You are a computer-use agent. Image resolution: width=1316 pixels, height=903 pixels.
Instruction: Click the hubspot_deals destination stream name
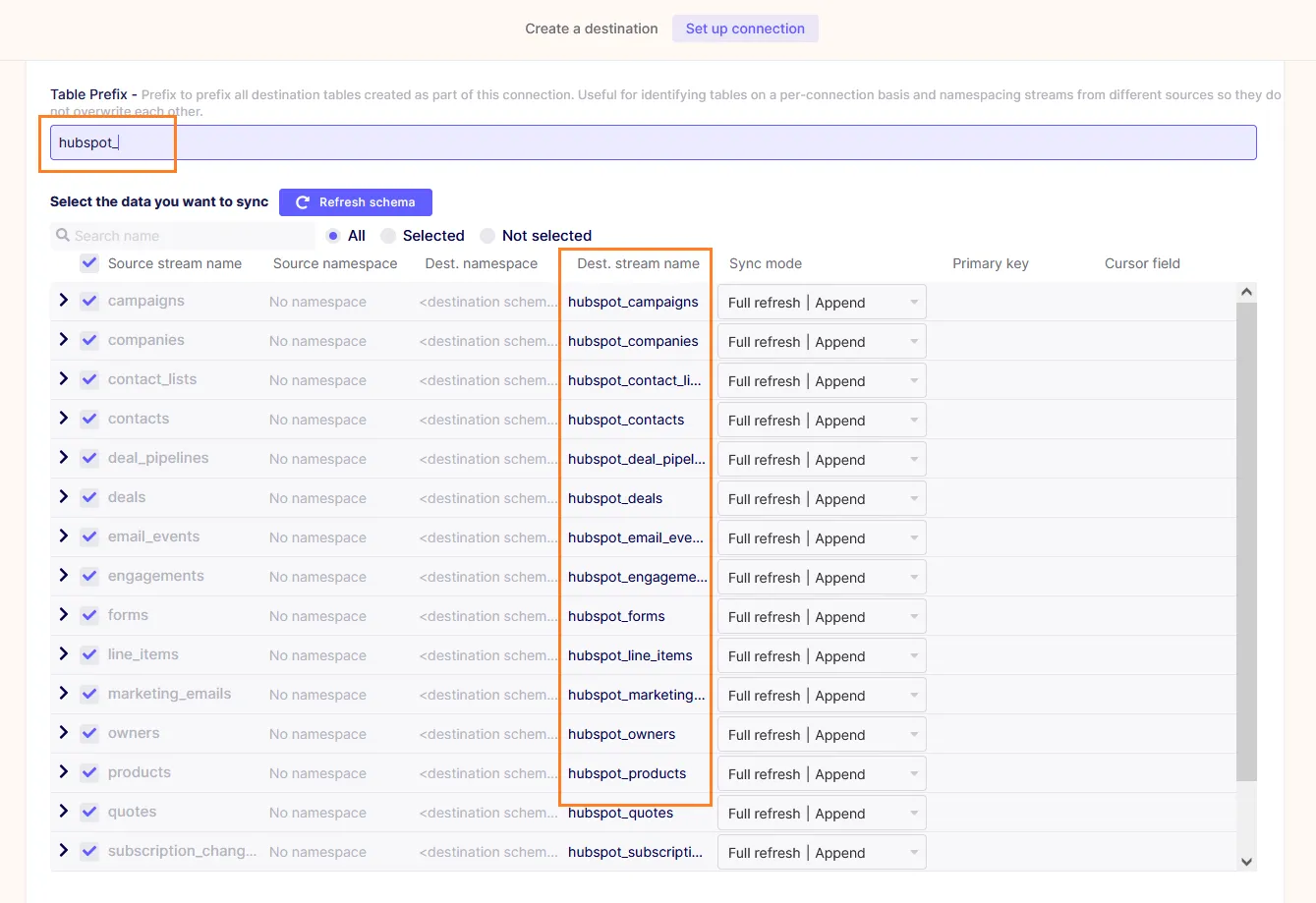615,498
